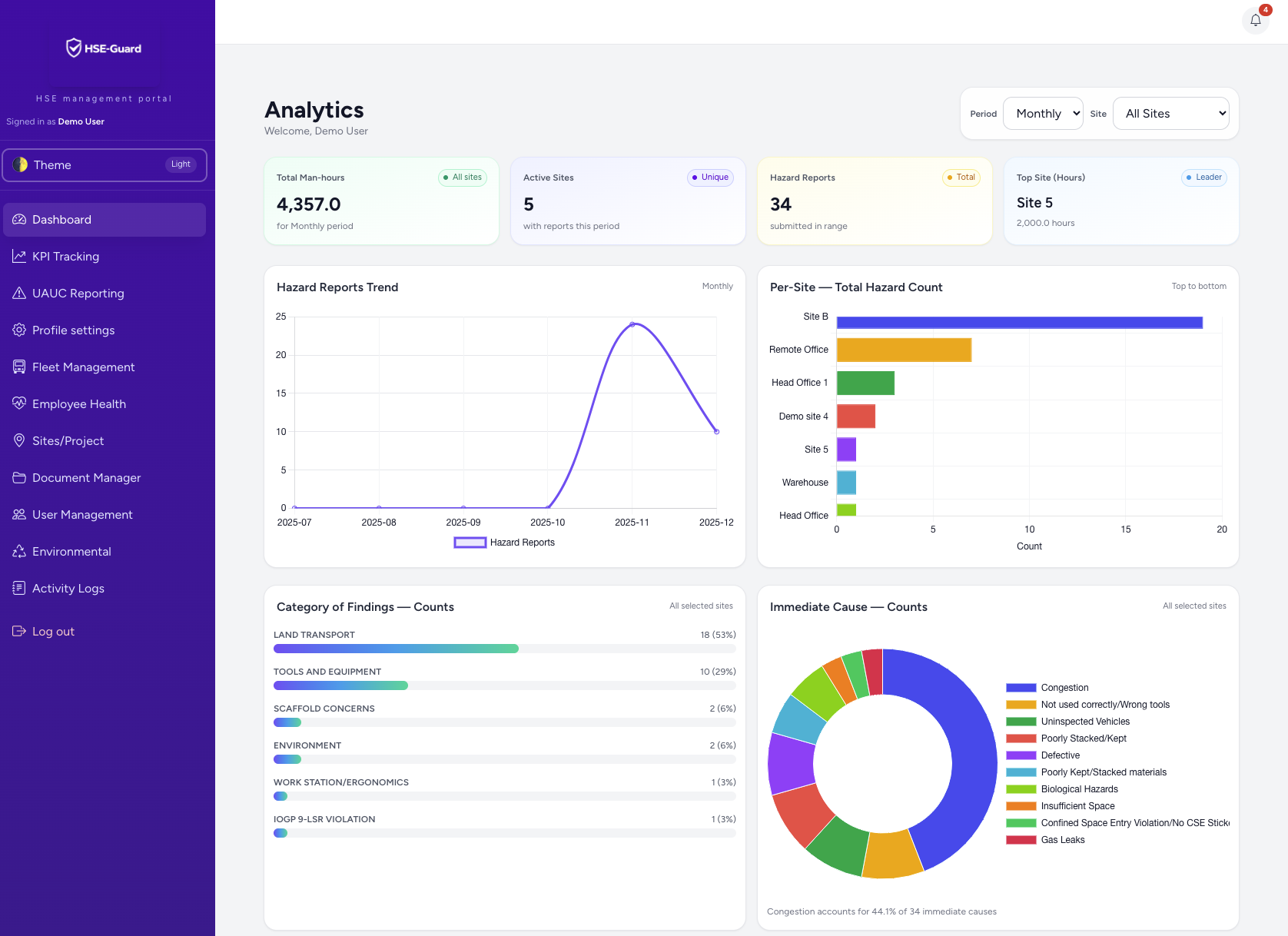The width and height of the screenshot is (1288, 936).
Task: Open the All Sites site selector
Action: pyautogui.click(x=1170, y=113)
